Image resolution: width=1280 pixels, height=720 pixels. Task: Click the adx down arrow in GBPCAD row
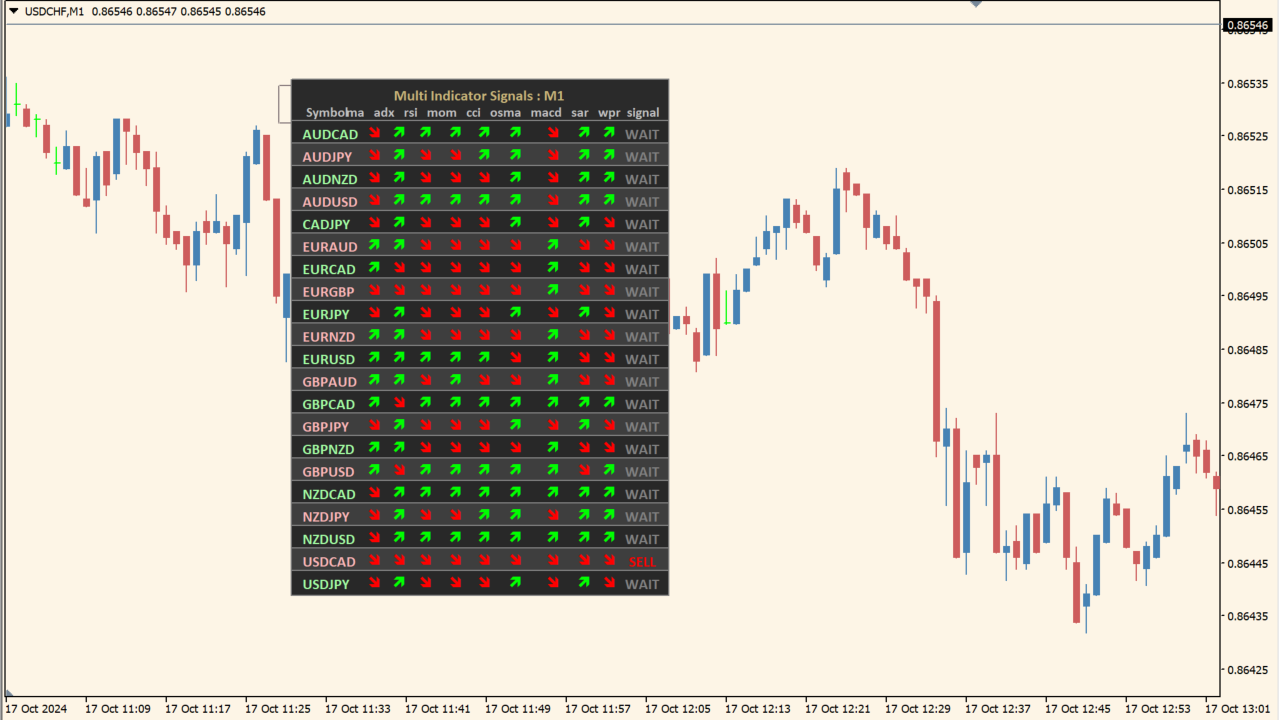tap(399, 402)
